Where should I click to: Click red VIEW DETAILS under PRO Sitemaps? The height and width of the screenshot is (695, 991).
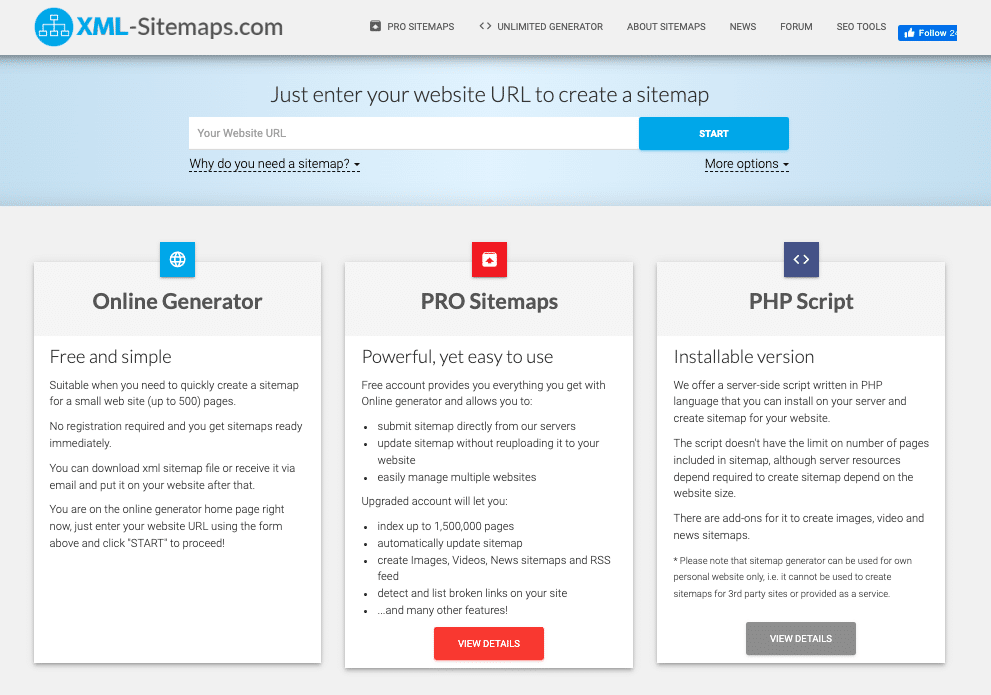coord(489,643)
